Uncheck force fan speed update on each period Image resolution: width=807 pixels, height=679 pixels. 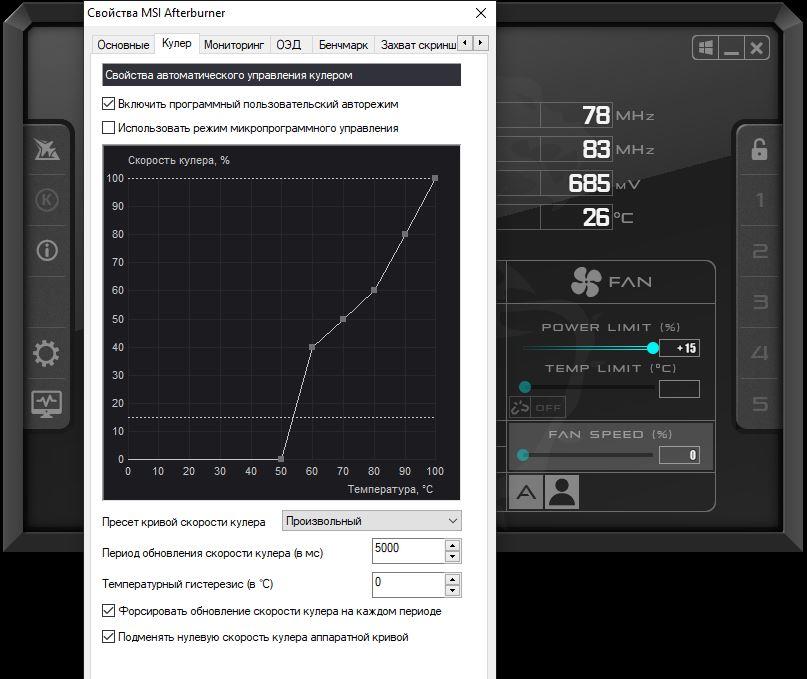[x=109, y=611]
